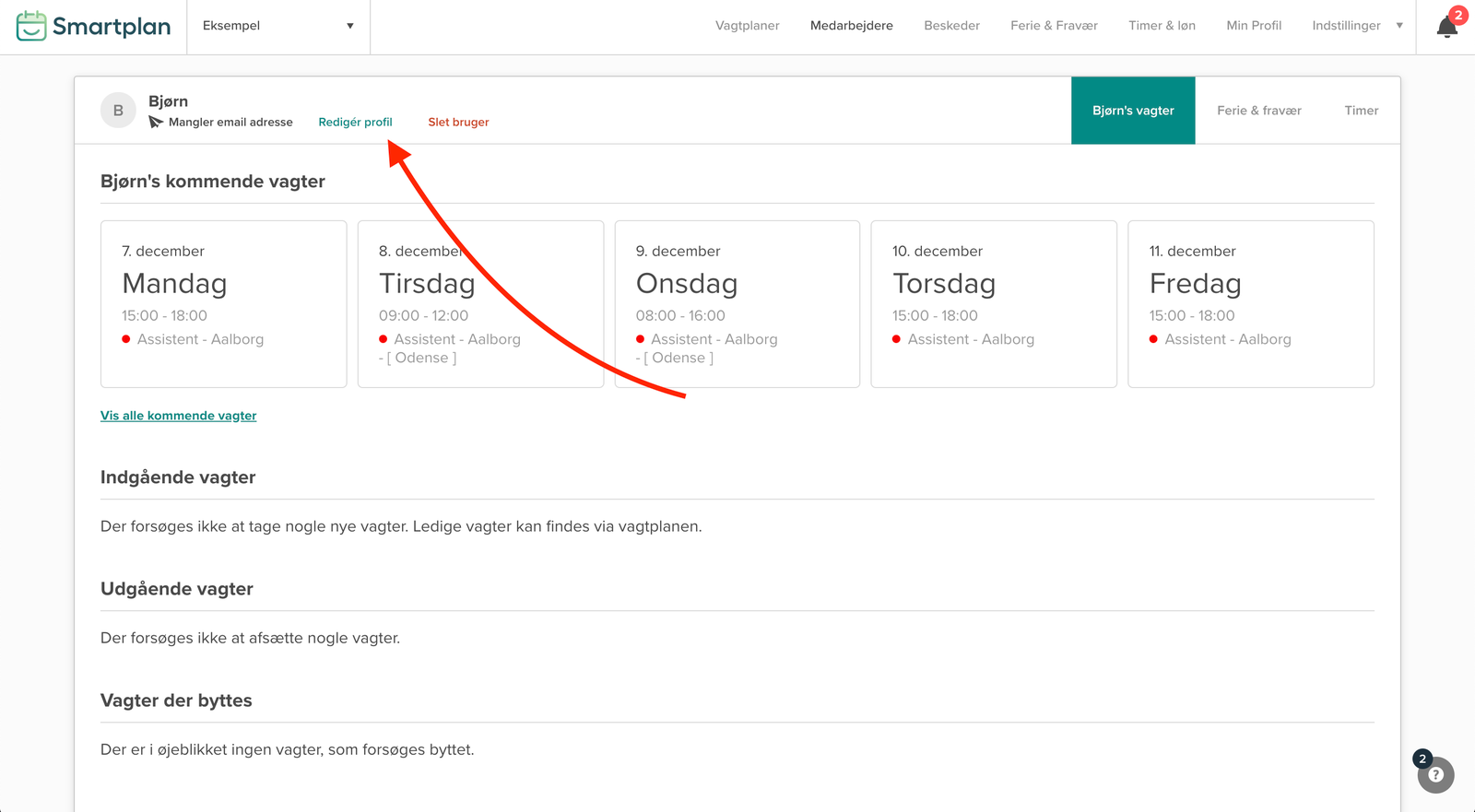This screenshot has width=1475, height=812.
Task: Go to Medarbejdere menu item
Action: click(x=851, y=26)
